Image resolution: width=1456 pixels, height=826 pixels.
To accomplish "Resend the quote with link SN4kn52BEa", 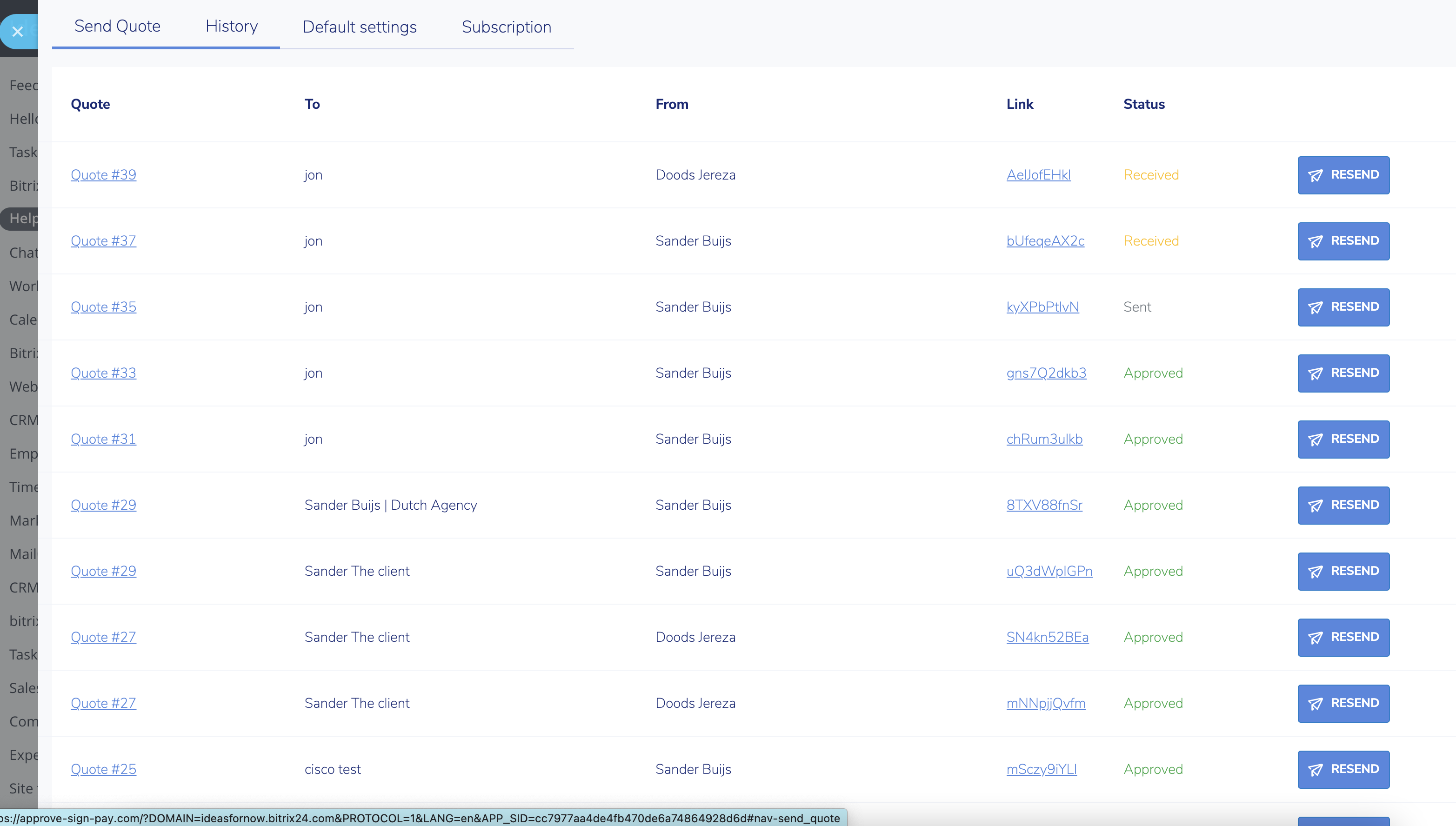I will tap(1343, 638).
